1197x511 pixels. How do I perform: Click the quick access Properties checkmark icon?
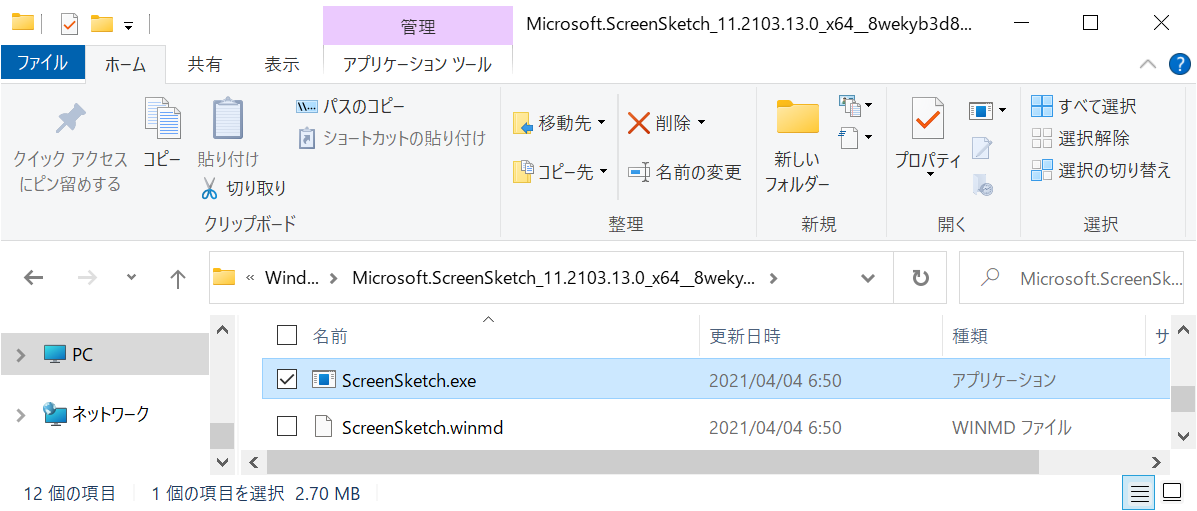click(x=69, y=24)
